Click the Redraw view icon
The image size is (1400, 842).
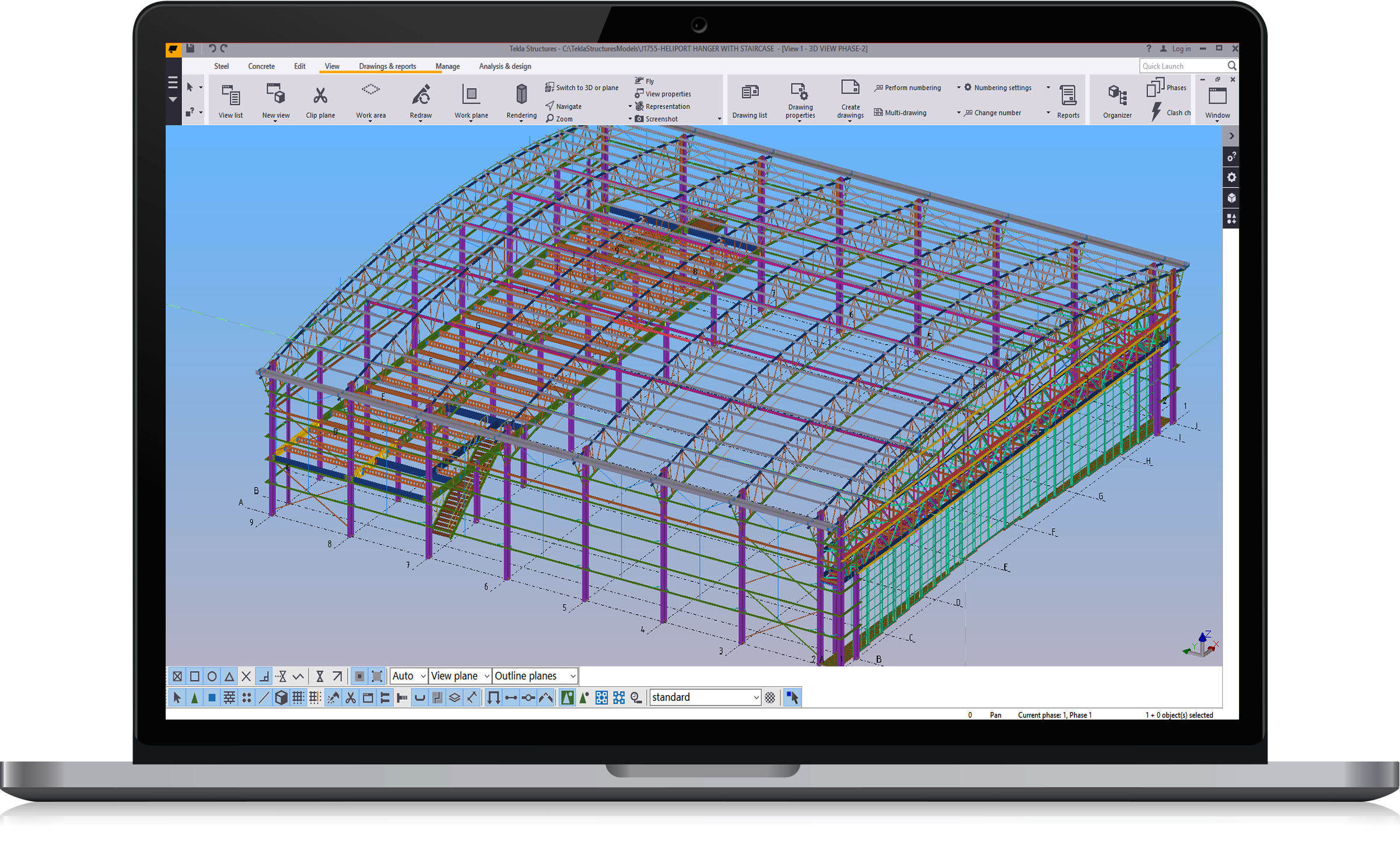[421, 95]
